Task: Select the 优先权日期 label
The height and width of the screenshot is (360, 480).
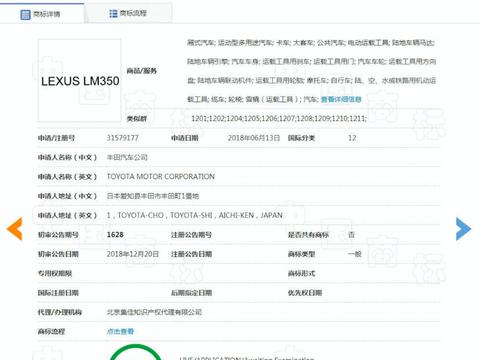Action: [305, 293]
